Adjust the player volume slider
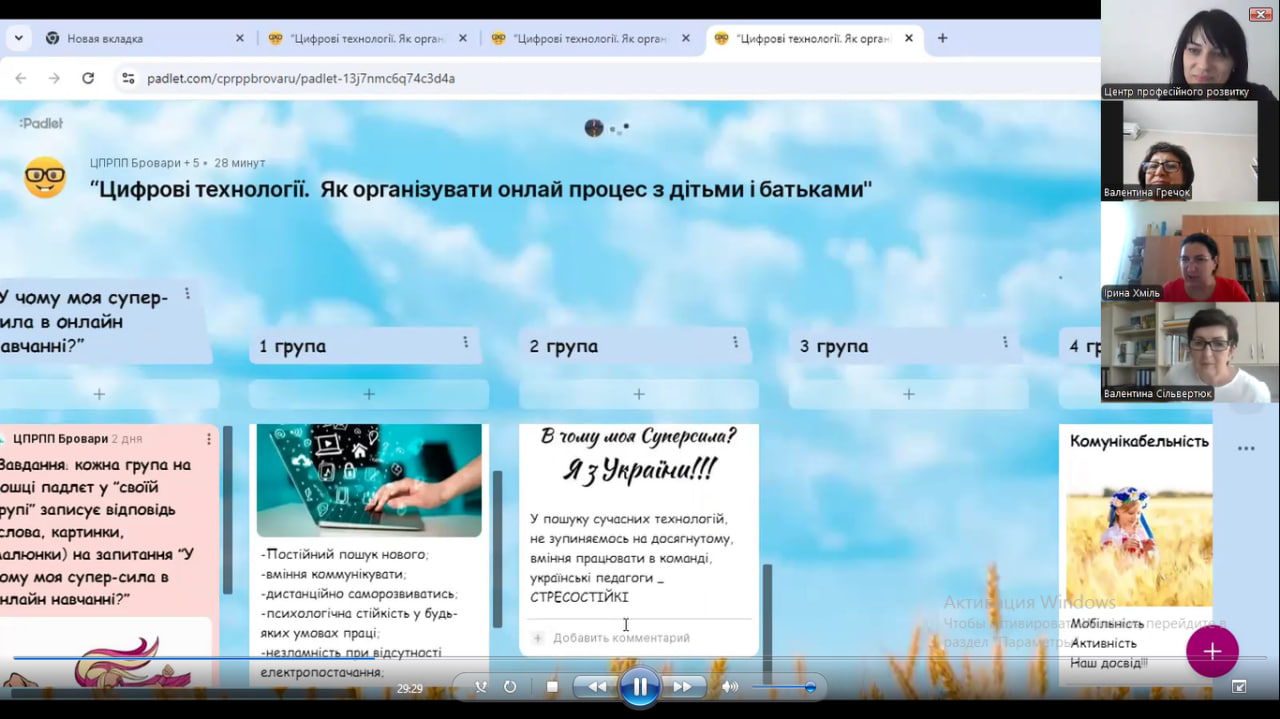Screen dimensions: 1280x719 [784, 688]
